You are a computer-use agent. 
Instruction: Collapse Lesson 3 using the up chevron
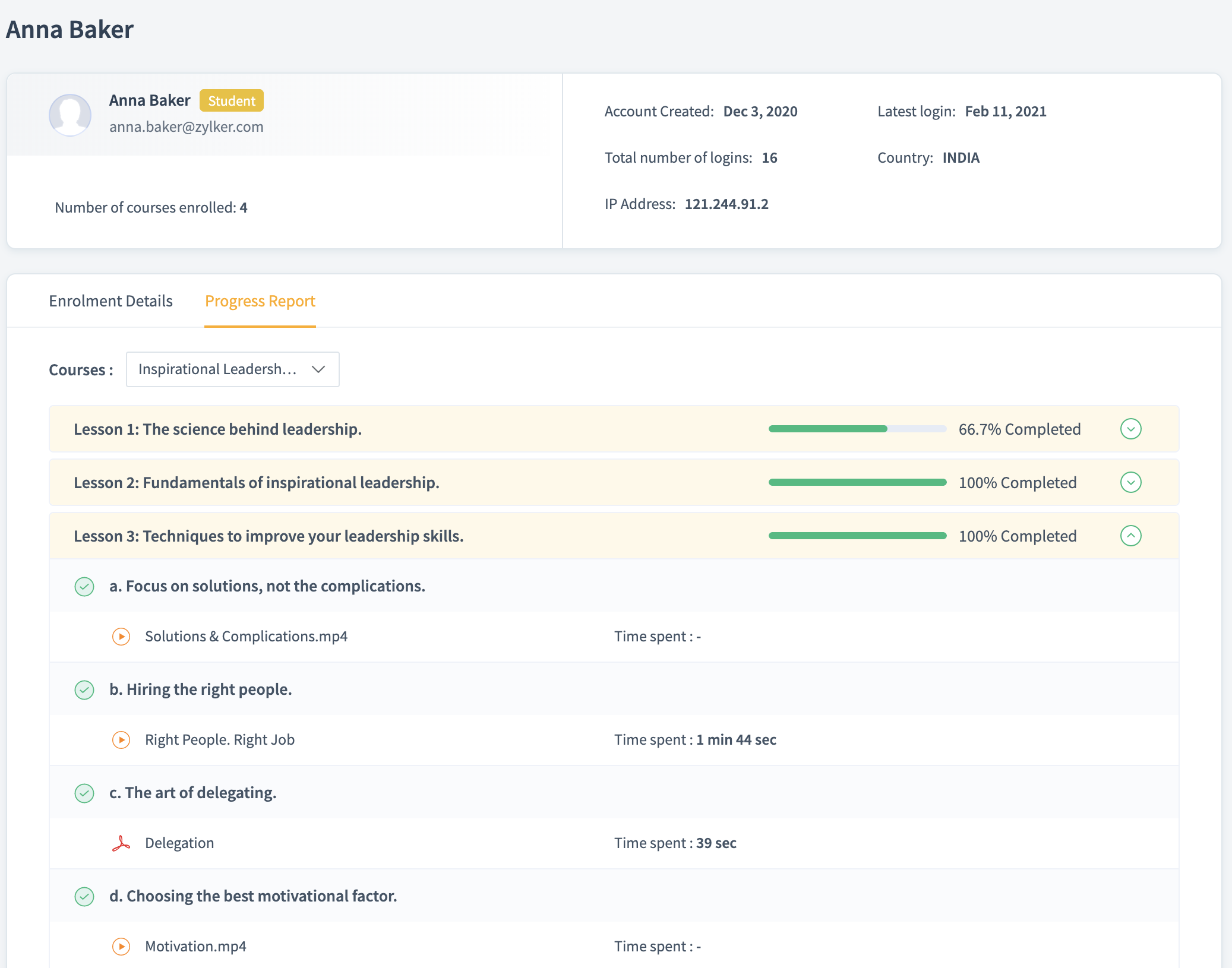pos(1130,536)
